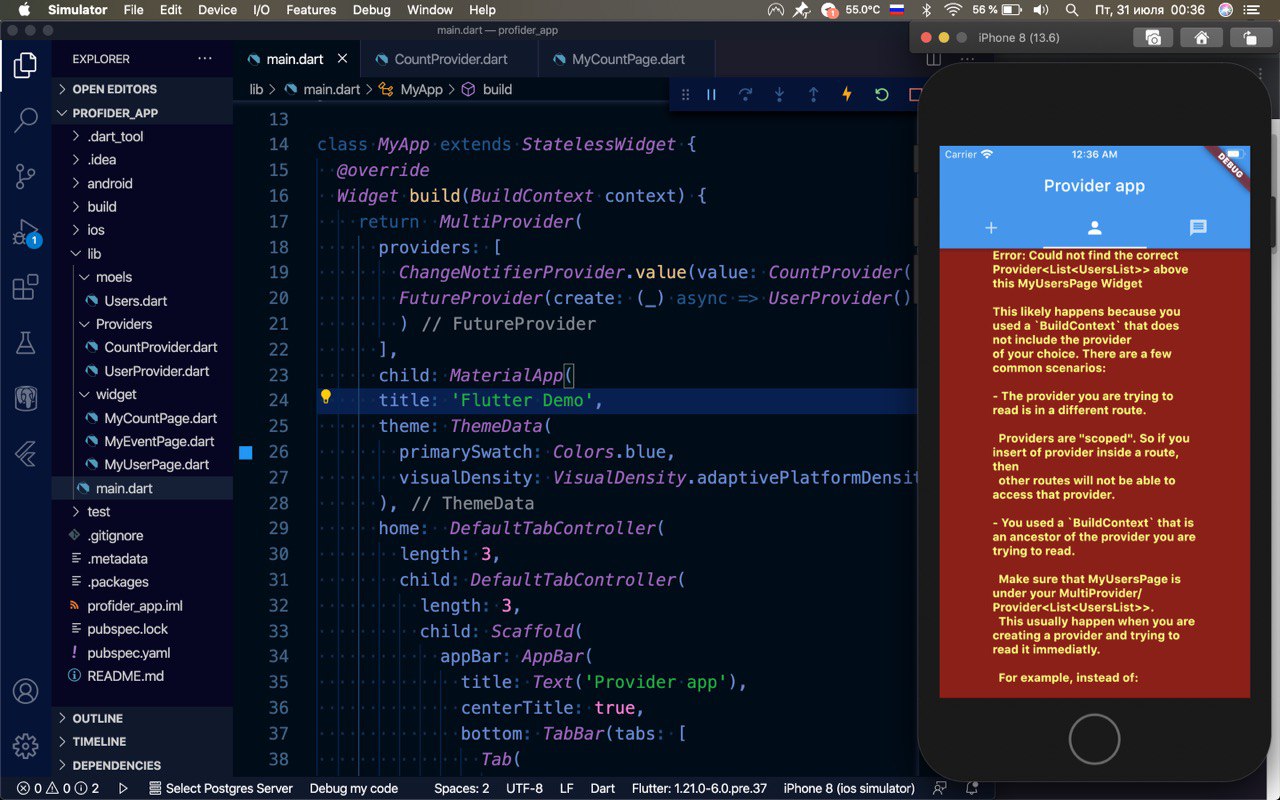This screenshot has height=800, width=1280.
Task: Click Debug my code in status bar
Action: (x=353, y=788)
